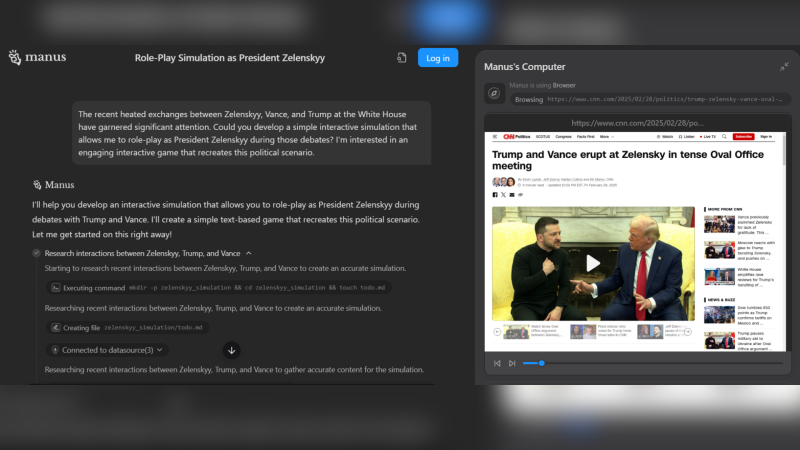800x450 pixels.
Task: Click the file-edit icon in the Creating file chip
Action: 56,328
